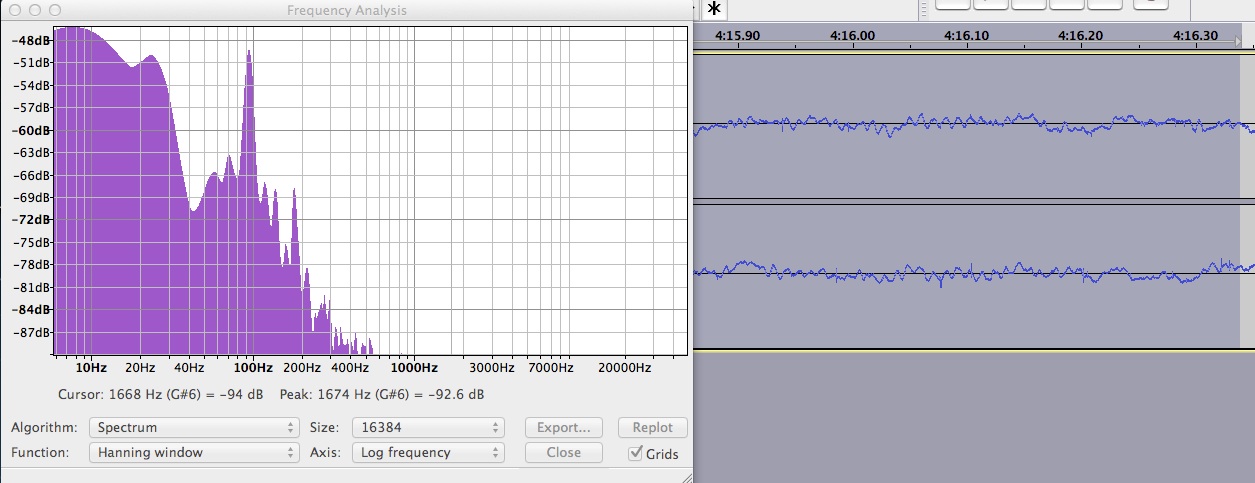This screenshot has width=1255, height=483.
Task: Click the 3000Hz label on the frequency axis
Action: click(492, 368)
